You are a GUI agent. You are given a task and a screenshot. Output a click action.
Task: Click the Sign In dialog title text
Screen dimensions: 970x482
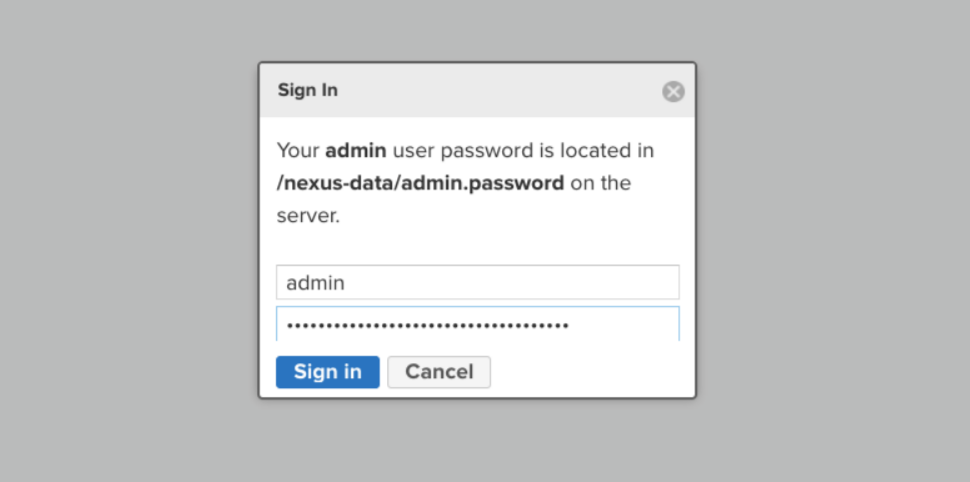point(307,90)
